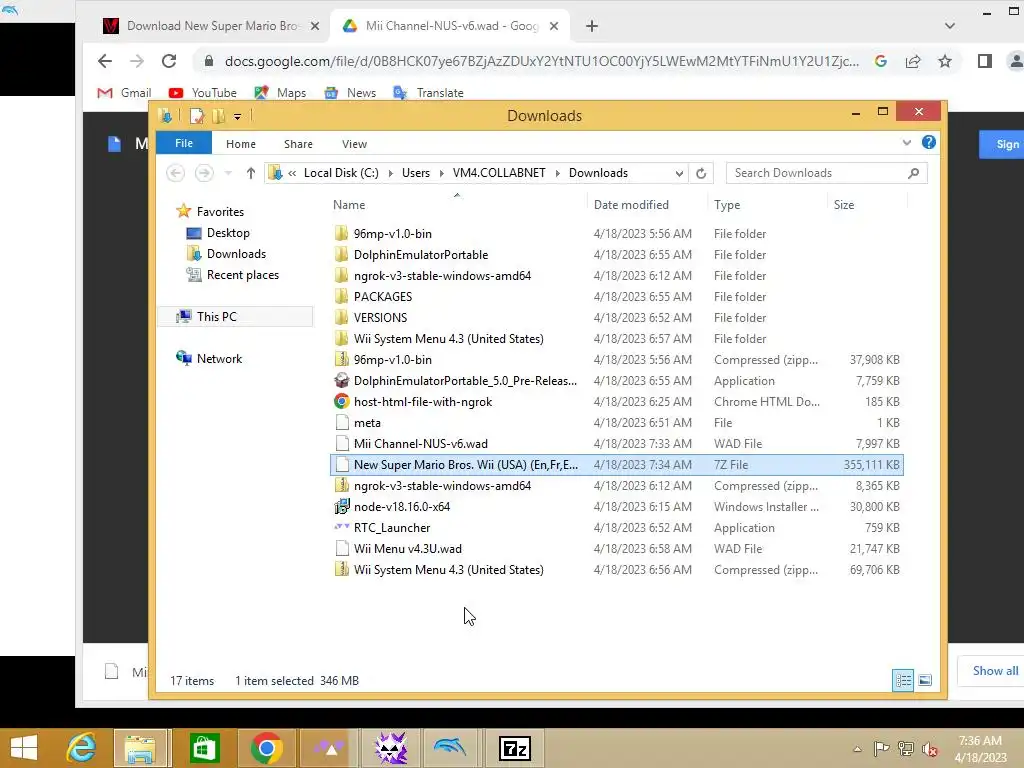The image size is (1024, 768).
Task: Select Desktop in Favorites
Action: (217, 232)
